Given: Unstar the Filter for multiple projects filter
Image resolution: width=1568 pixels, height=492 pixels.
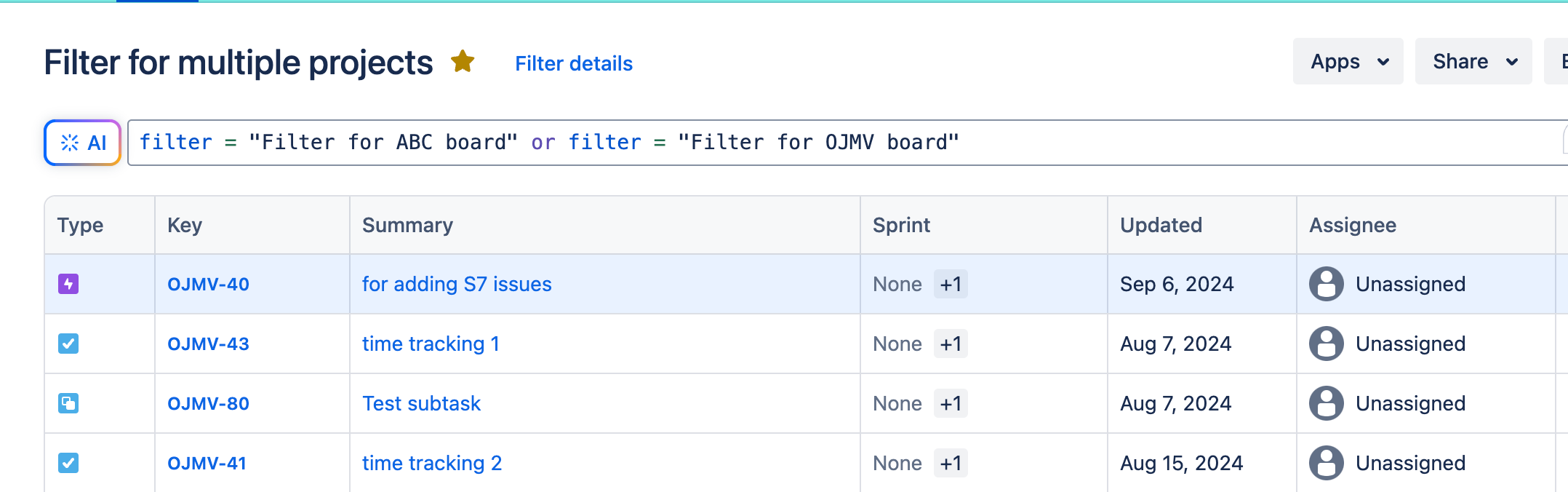Looking at the screenshot, I should tap(463, 62).
